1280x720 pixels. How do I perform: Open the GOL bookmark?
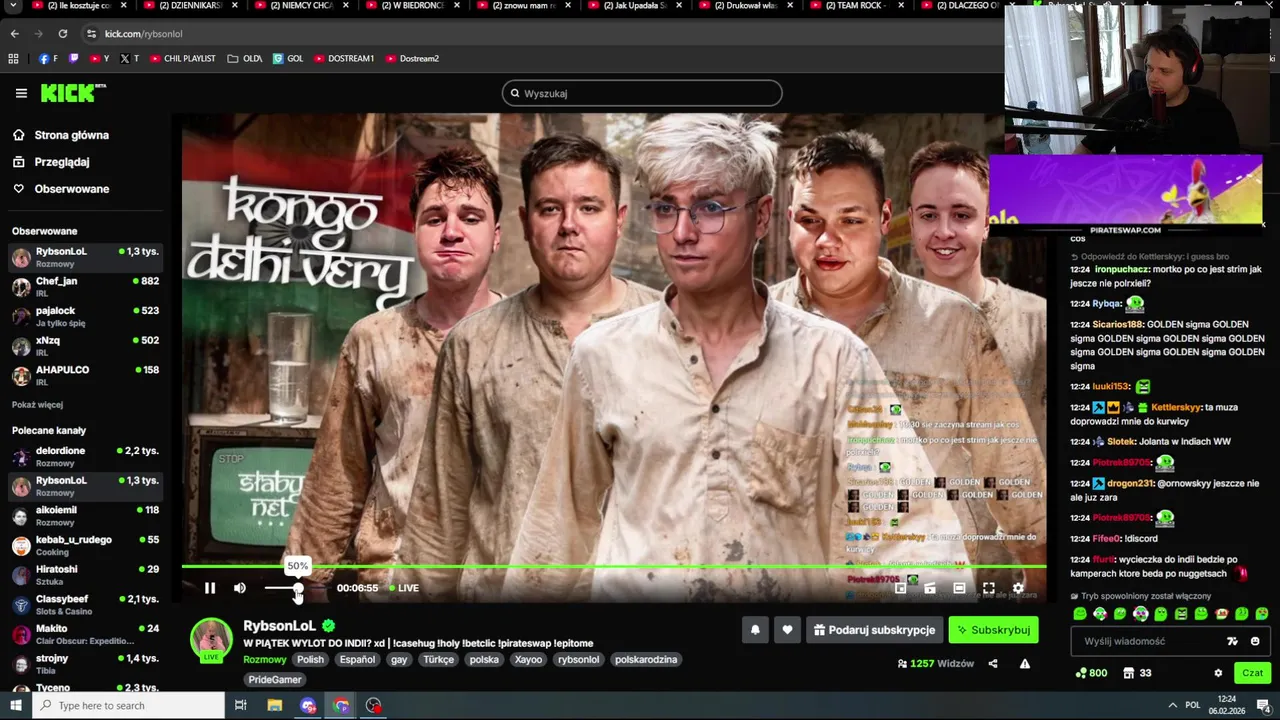click(x=288, y=59)
